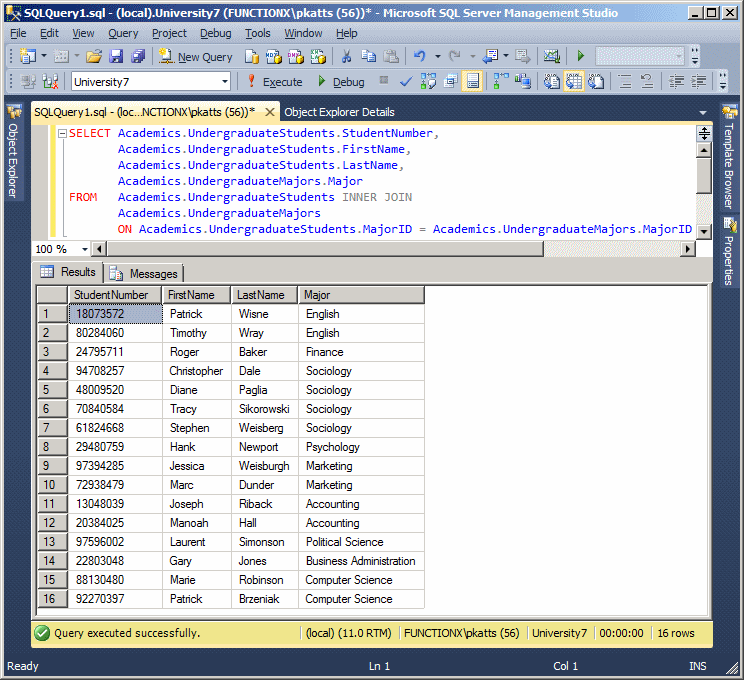
Task: Open the 100 % zoom dropdown
Action: coord(84,249)
